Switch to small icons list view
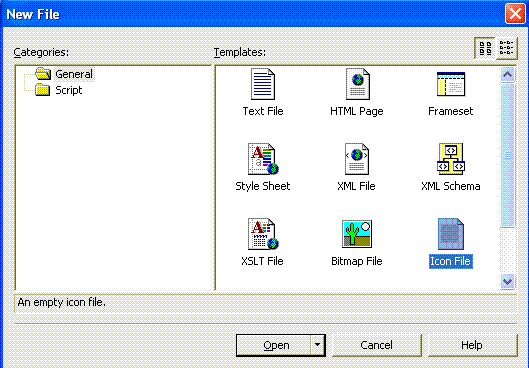529x368 pixels. [506, 48]
